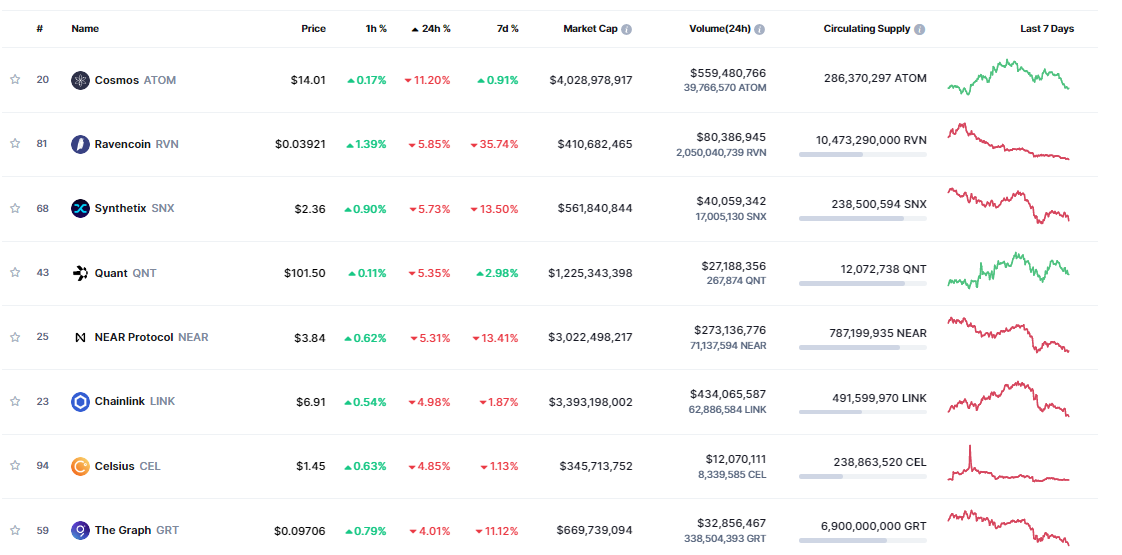The width and height of the screenshot is (1122, 555).
Task: Sort table by Name column
Action: pos(85,29)
